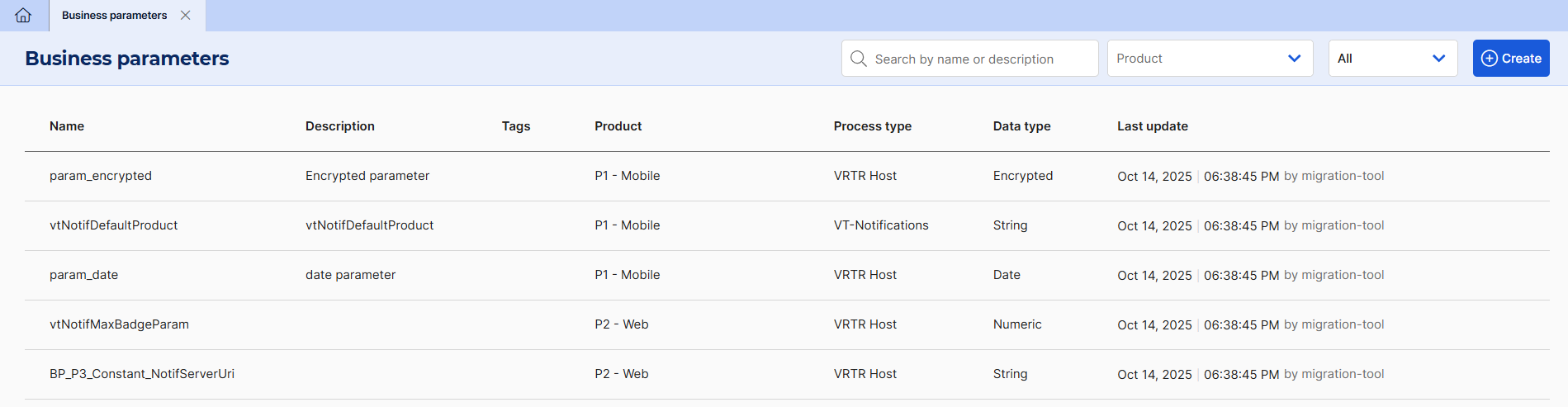Go to the home icon tab
The width and height of the screenshot is (1568, 407).
tap(23, 16)
